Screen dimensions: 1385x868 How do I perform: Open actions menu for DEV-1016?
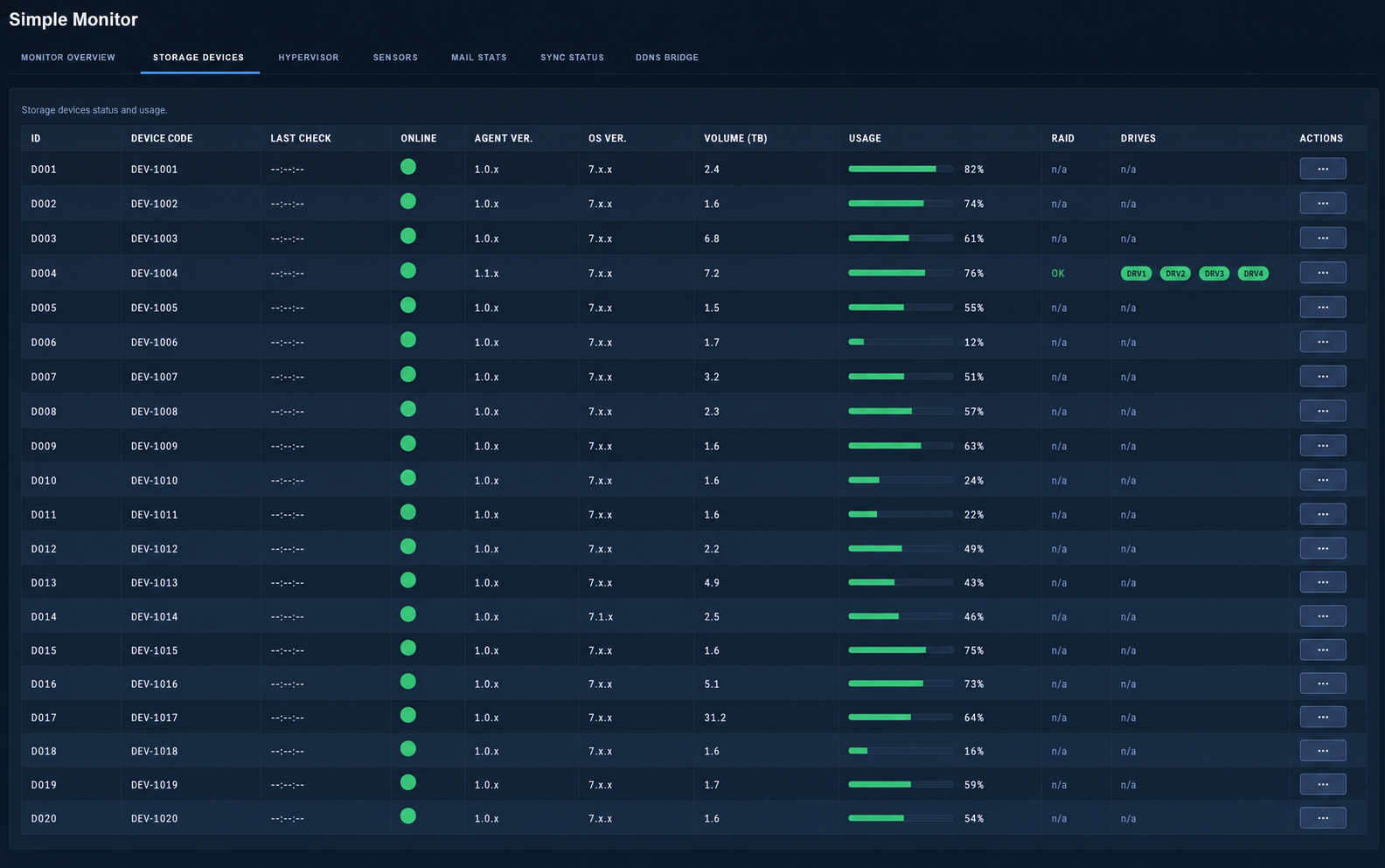tap(1323, 684)
